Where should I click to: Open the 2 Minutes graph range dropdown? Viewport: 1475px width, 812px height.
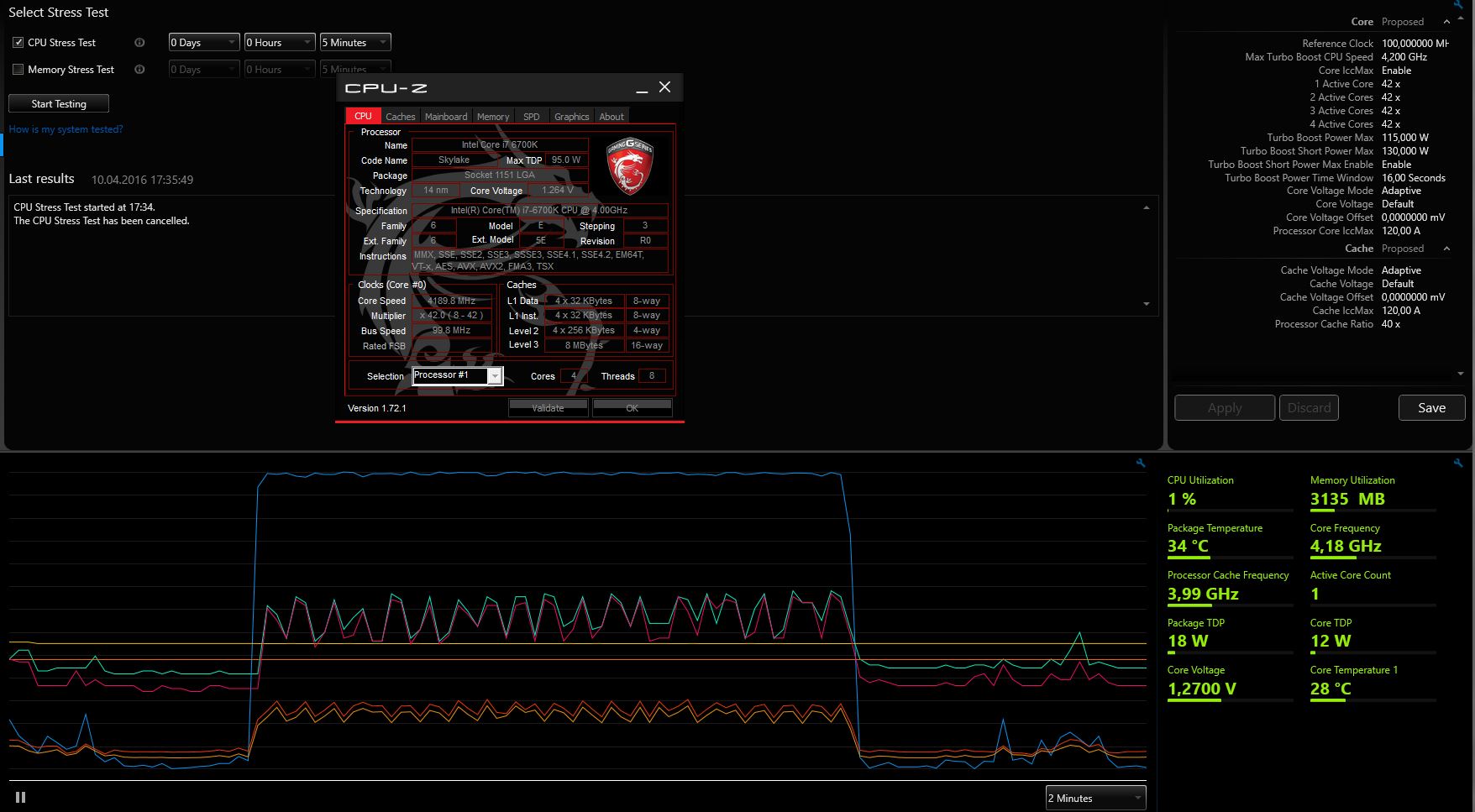[x=1095, y=798]
